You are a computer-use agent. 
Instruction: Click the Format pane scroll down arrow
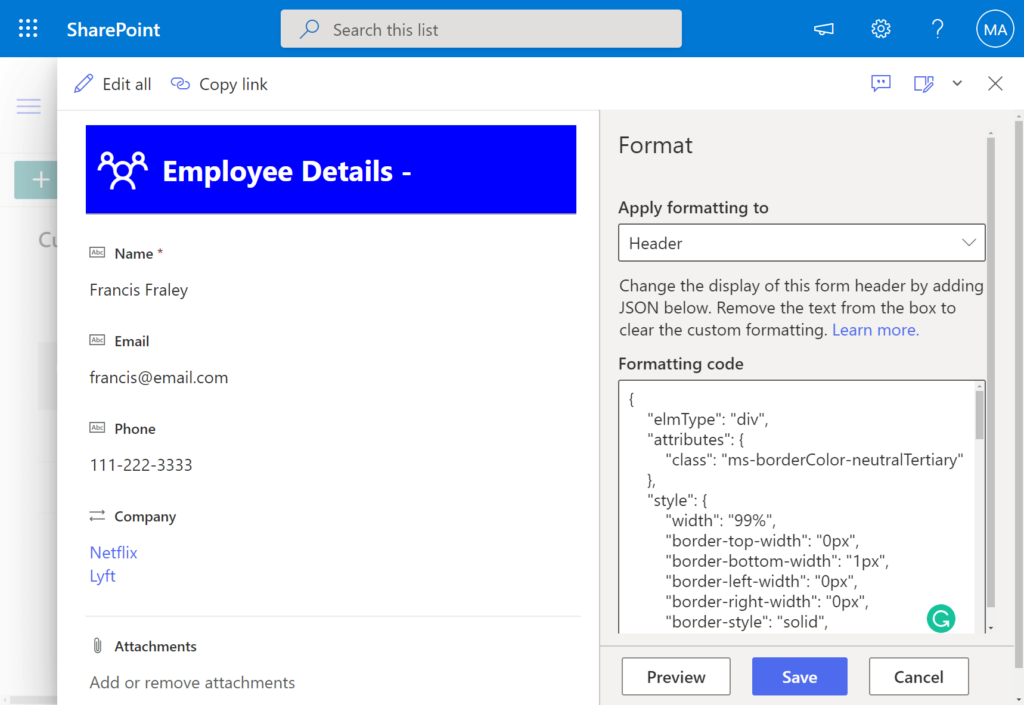pos(991,628)
